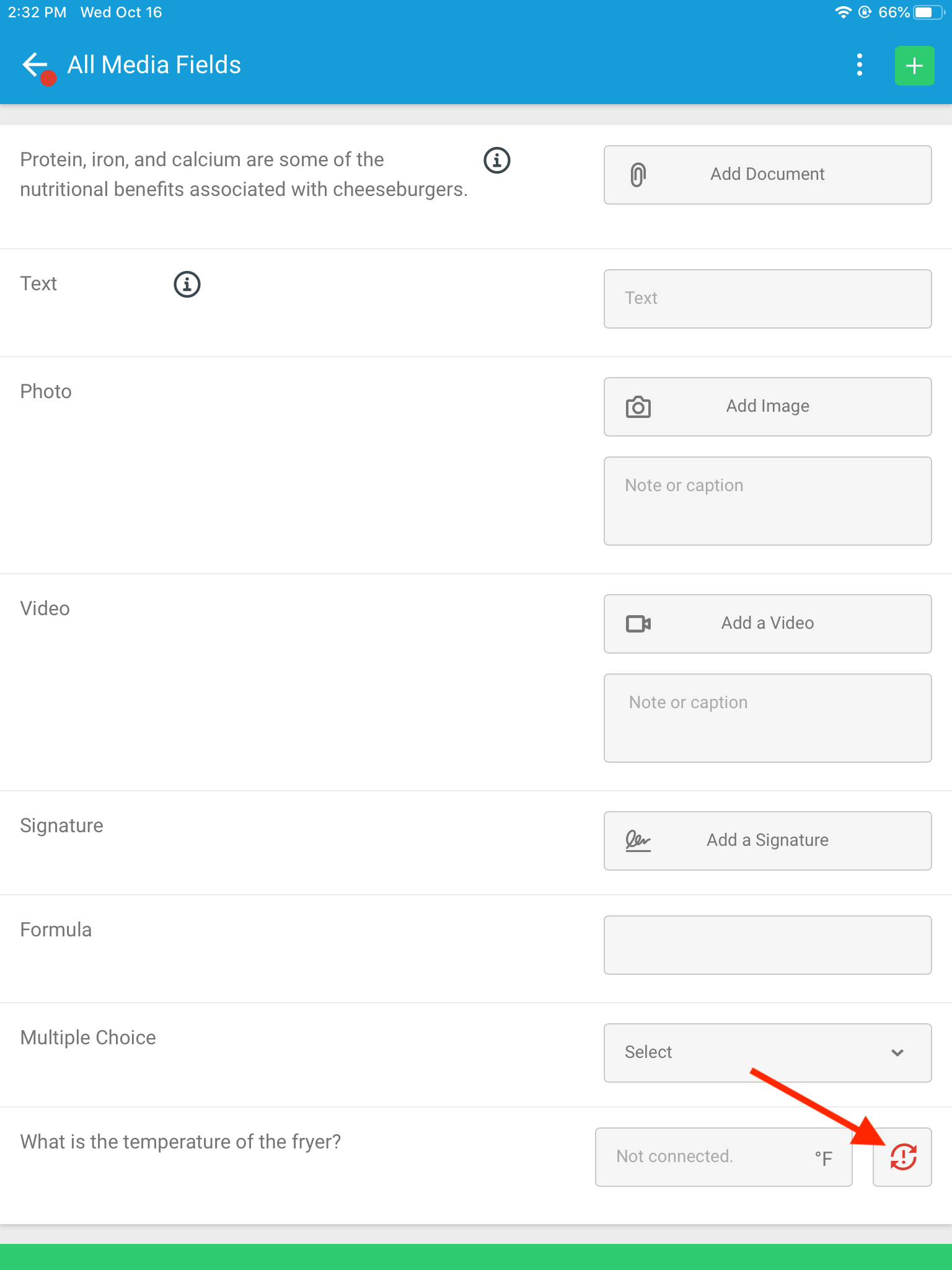
Task: Tap the Add a Signature button
Action: 767,841
